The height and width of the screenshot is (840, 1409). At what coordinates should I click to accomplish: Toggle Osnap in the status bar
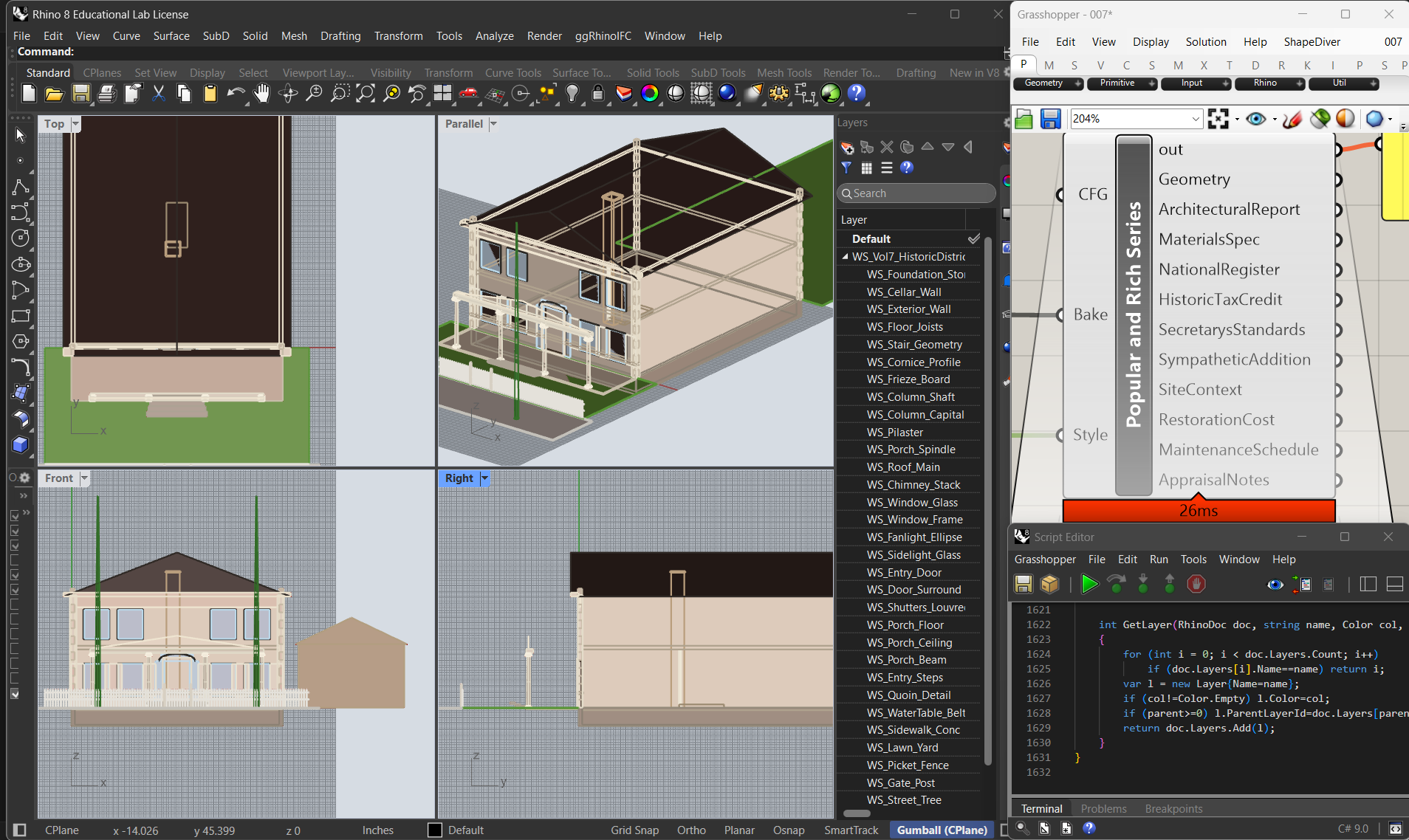point(789,830)
